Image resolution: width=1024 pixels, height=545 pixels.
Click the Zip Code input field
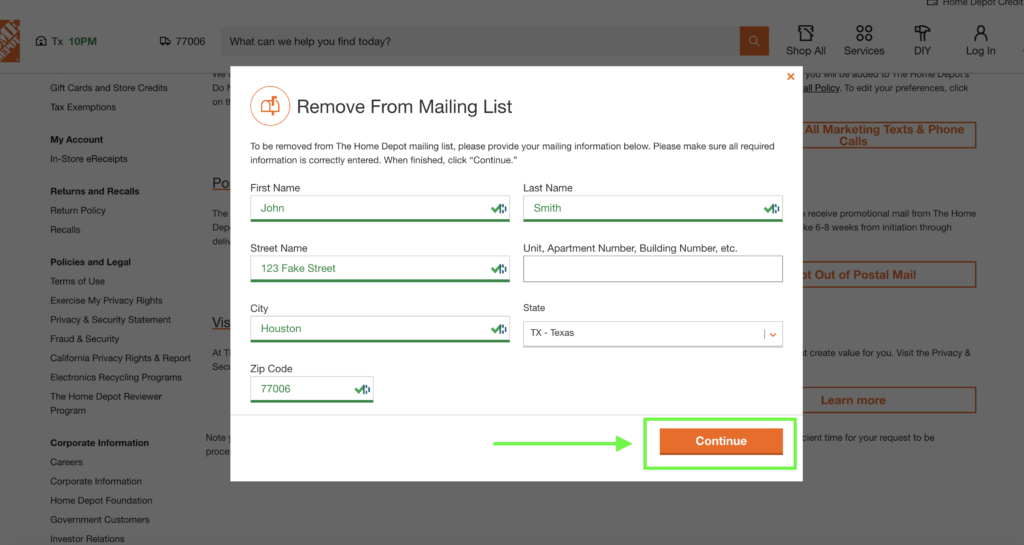point(302,389)
